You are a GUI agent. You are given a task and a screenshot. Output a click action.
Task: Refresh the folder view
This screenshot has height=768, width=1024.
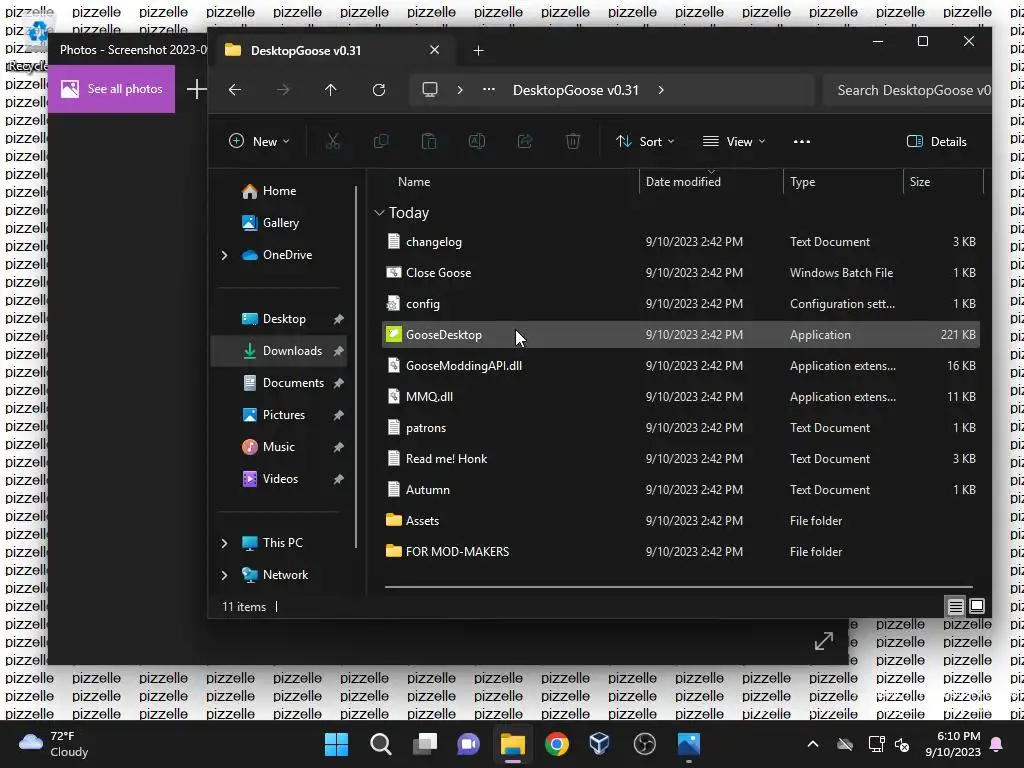[379, 90]
